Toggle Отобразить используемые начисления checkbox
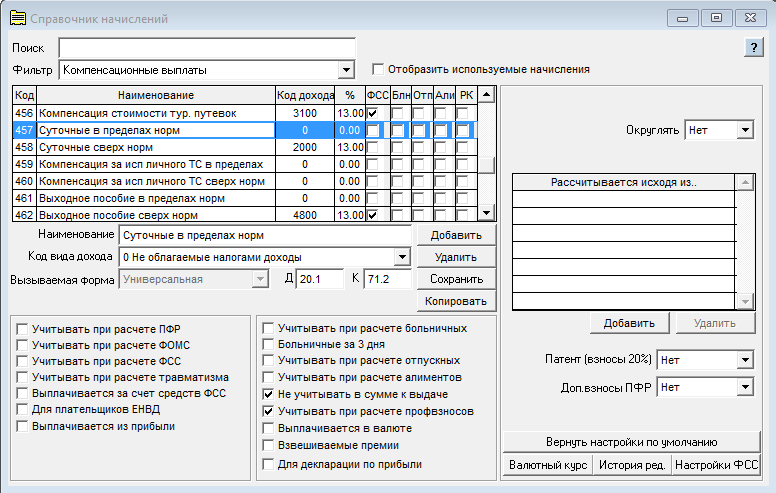 (378, 69)
